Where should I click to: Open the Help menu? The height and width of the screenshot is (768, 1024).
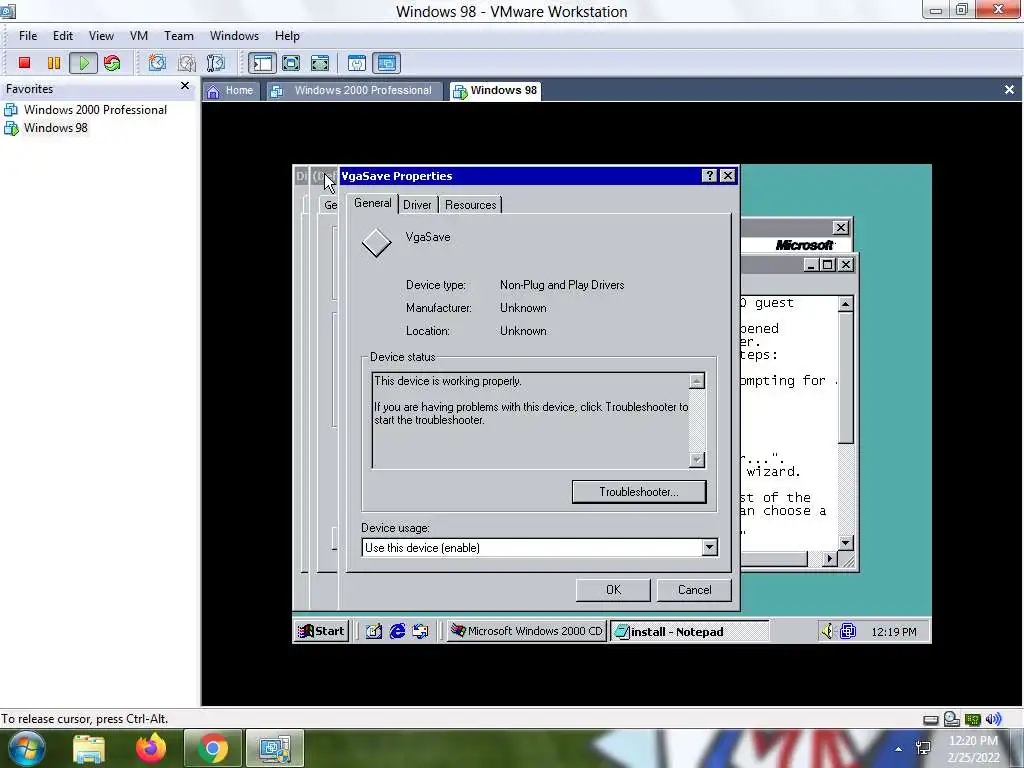(x=287, y=36)
